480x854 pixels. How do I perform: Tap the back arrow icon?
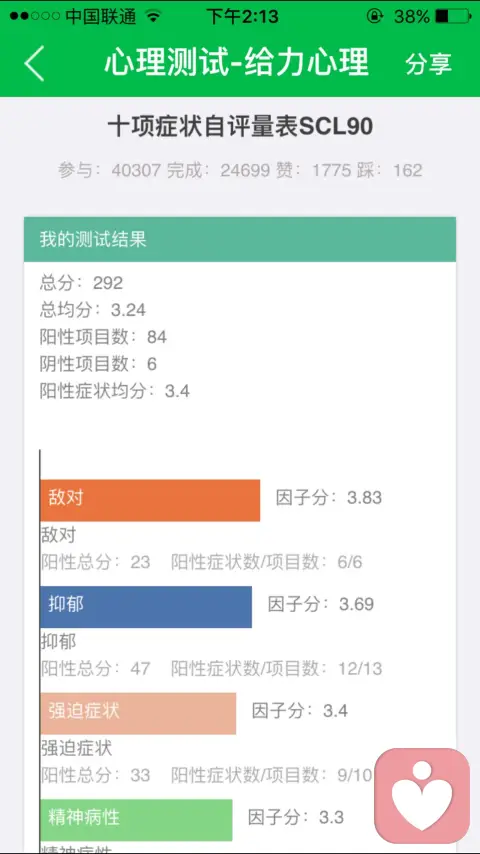tap(34, 63)
